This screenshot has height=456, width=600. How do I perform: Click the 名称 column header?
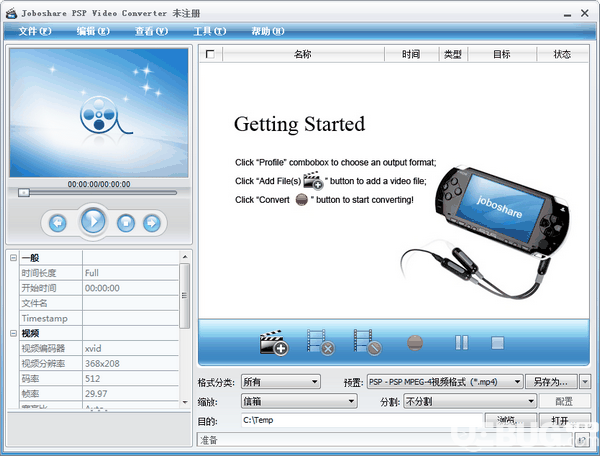pyautogui.click(x=303, y=54)
